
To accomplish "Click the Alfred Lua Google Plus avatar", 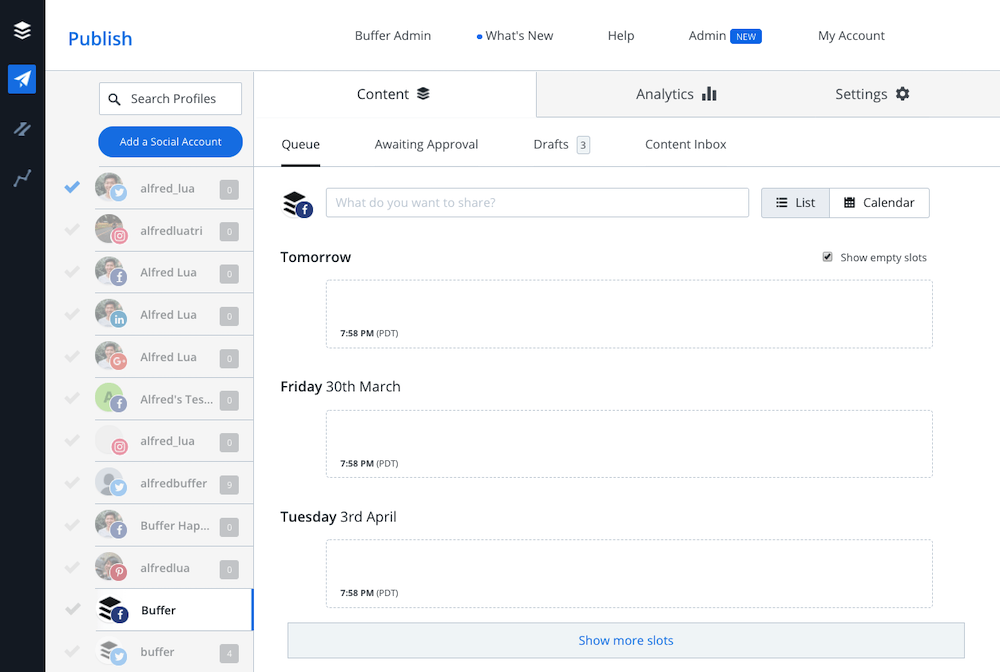I will pyautogui.click(x=111, y=356).
